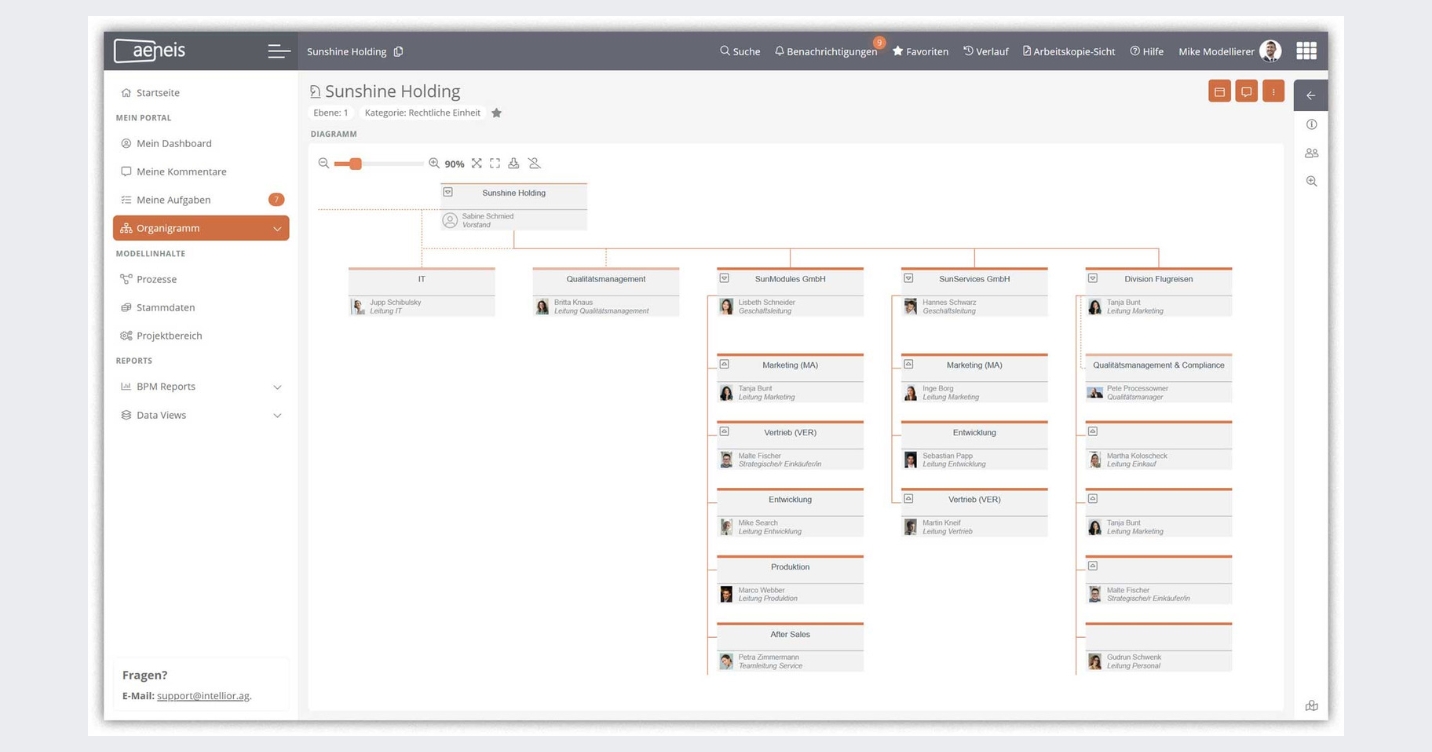Click the Kategorie: Rechtliche Einheit tag

[x=422, y=113]
